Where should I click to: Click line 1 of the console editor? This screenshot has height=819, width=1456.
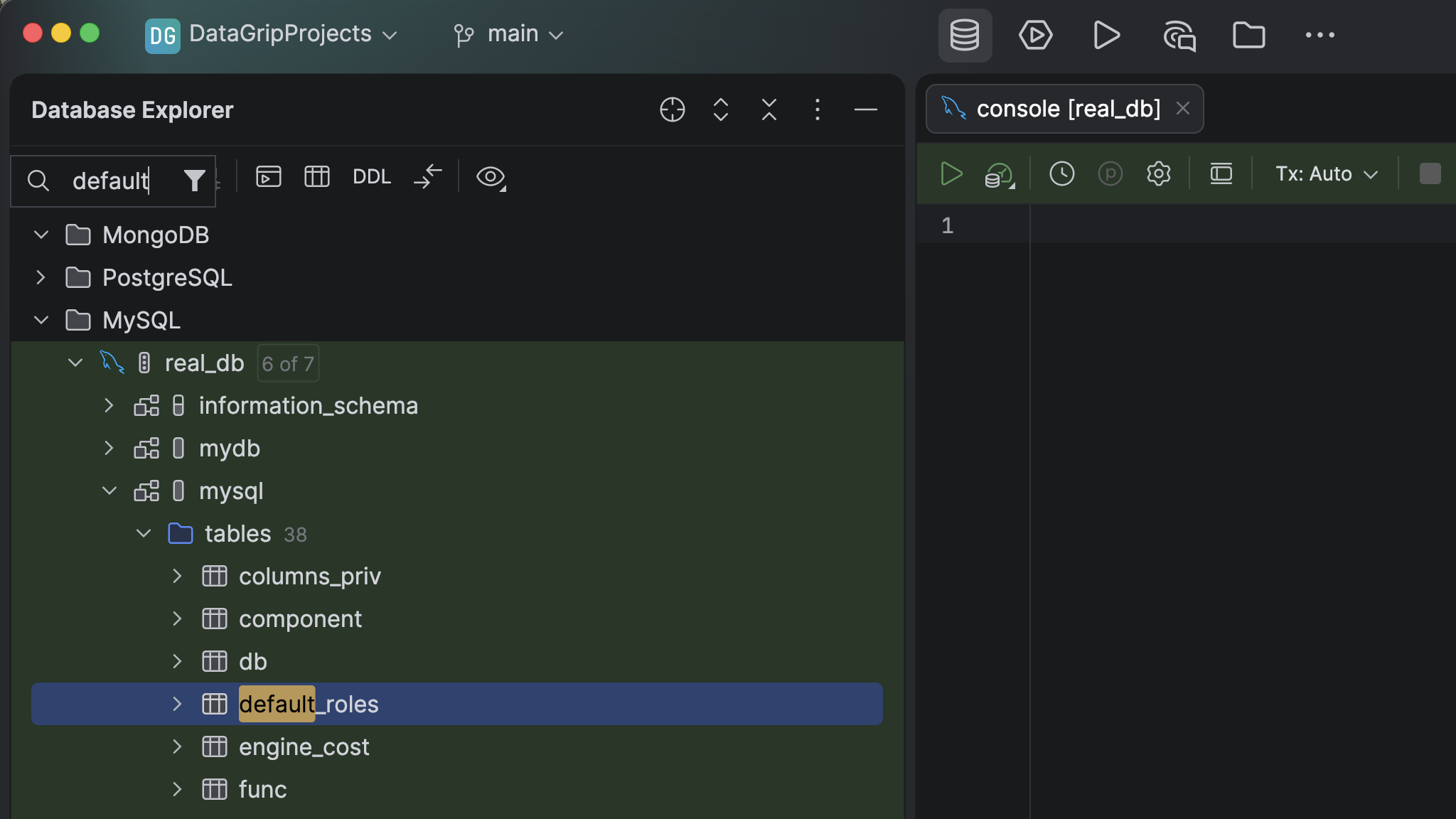pyautogui.click(x=1243, y=225)
